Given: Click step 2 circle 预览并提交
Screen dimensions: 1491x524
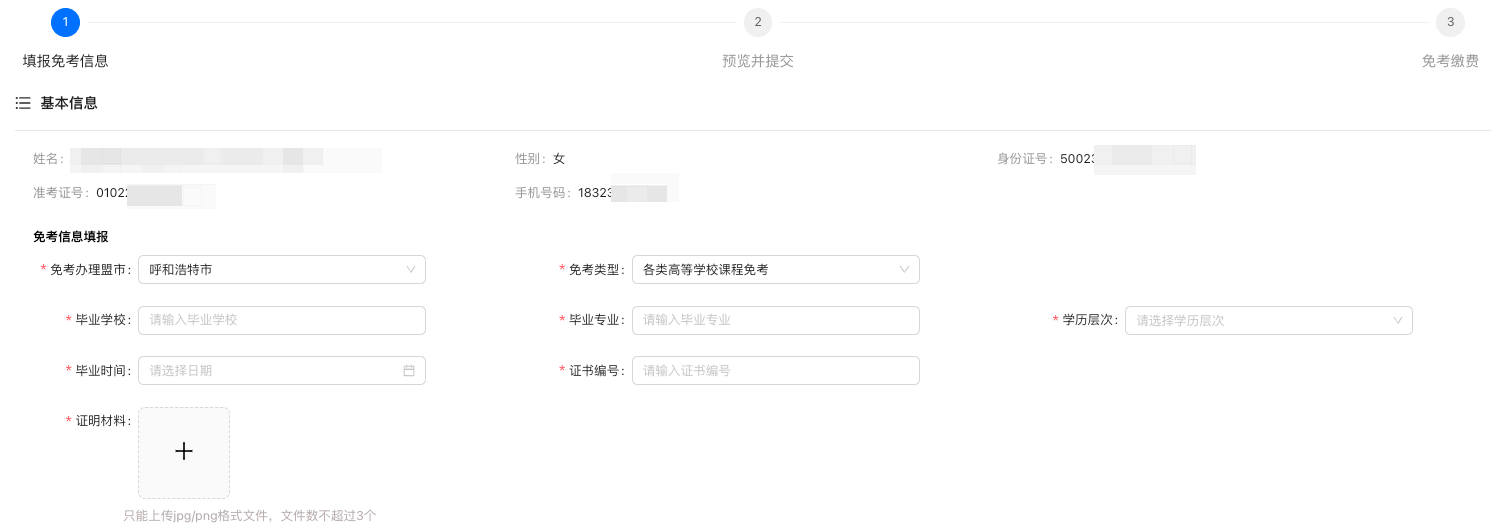Looking at the screenshot, I should pos(758,22).
